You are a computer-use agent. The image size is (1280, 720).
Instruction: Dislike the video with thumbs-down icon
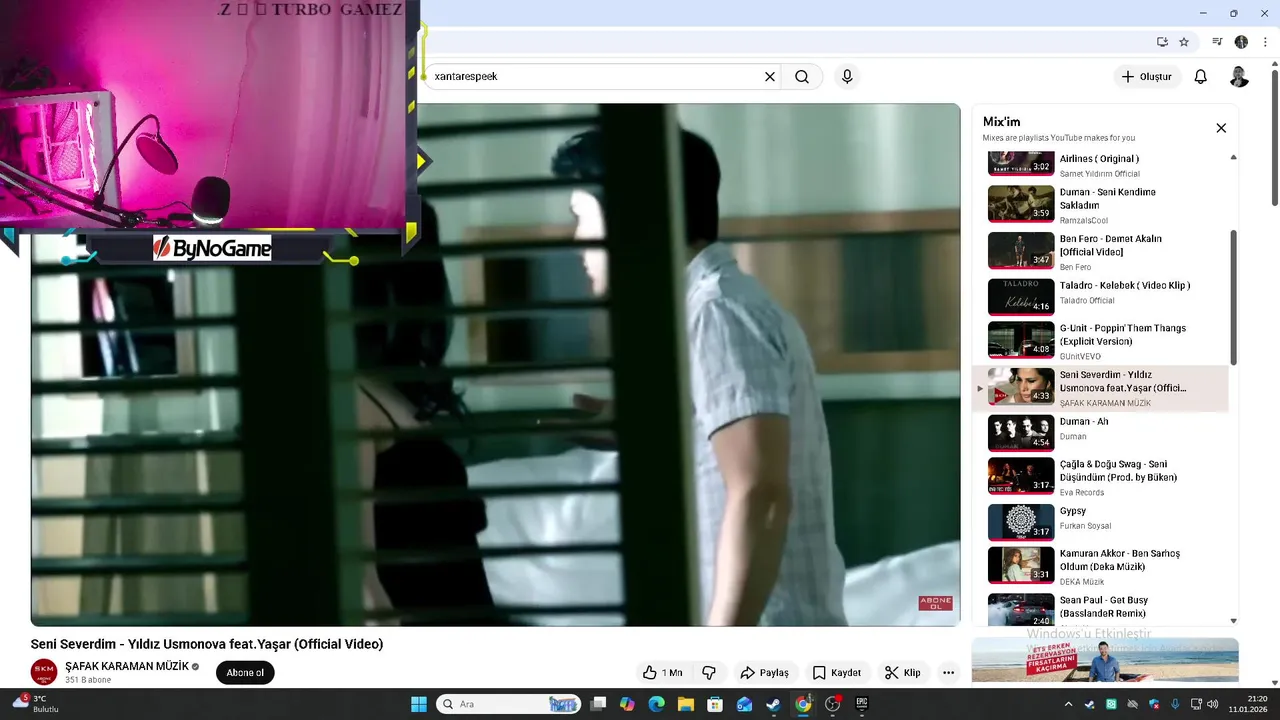pos(709,673)
